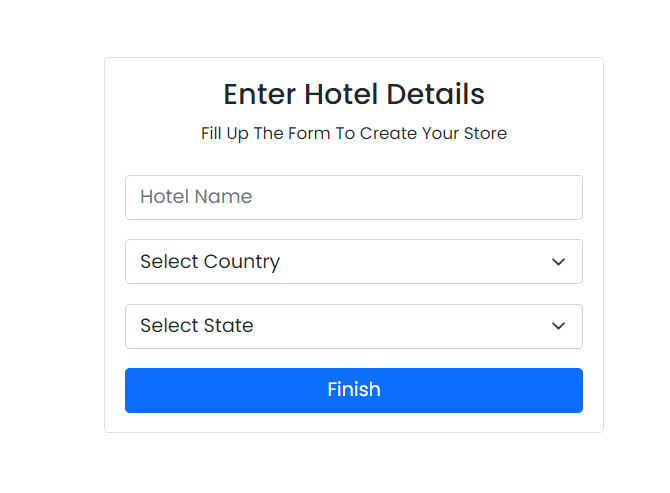Click the "Enter Hotel Details" heading
The width and height of the screenshot is (670, 493).
(x=353, y=94)
